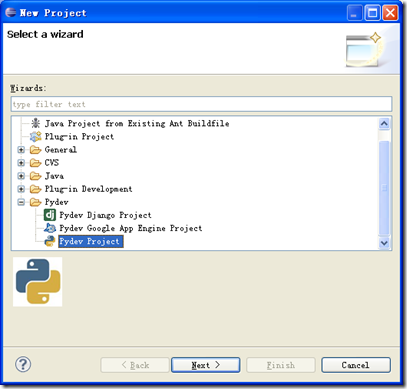Screen dimensions: 407x389
Task: Click the ant icon beside Java Project from Existing Ant Buildfile
Action: (x=35, y=123)
